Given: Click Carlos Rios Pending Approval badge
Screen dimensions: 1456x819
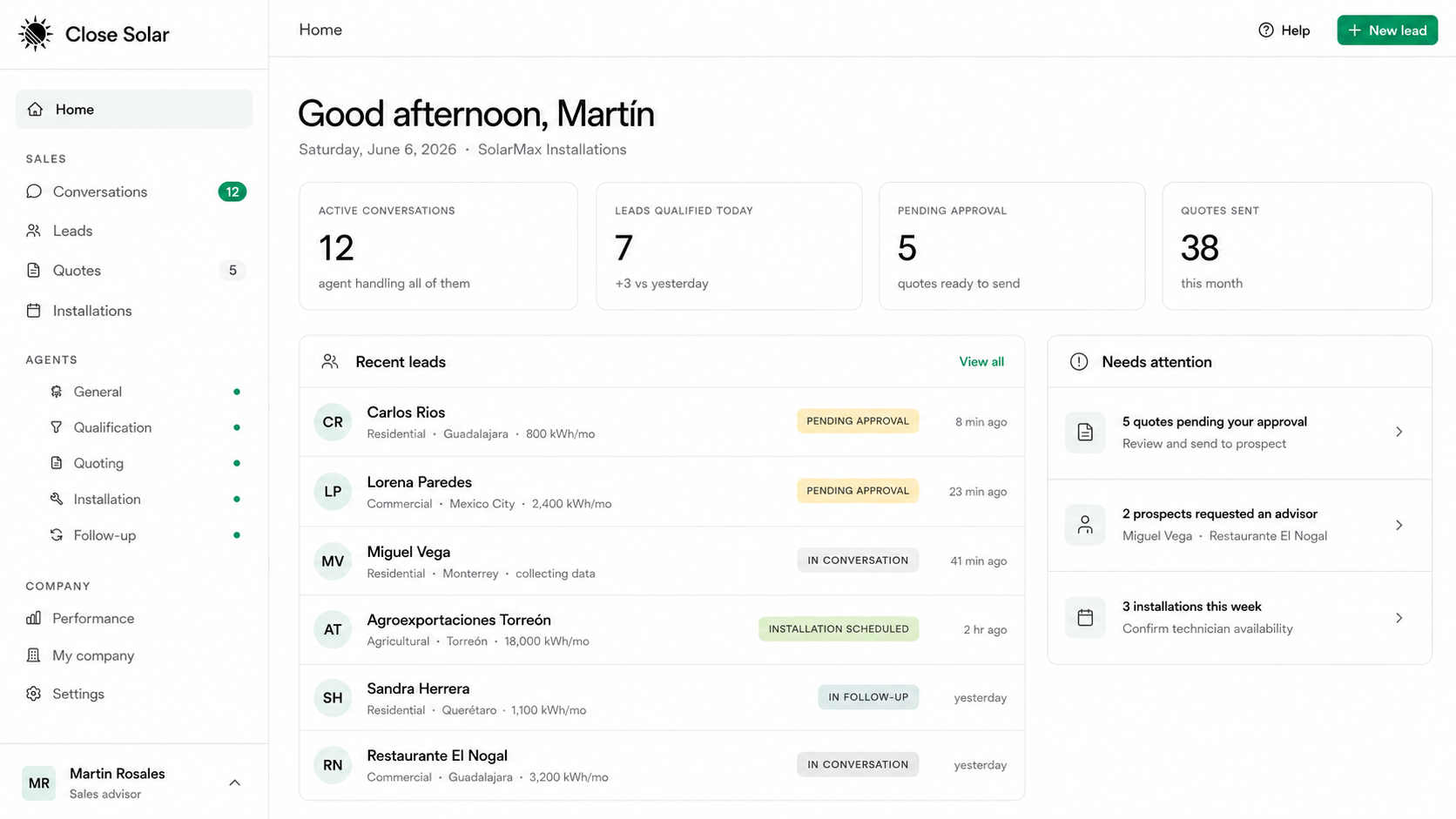Looking at the screenshot, I should [x=858, y=421].
